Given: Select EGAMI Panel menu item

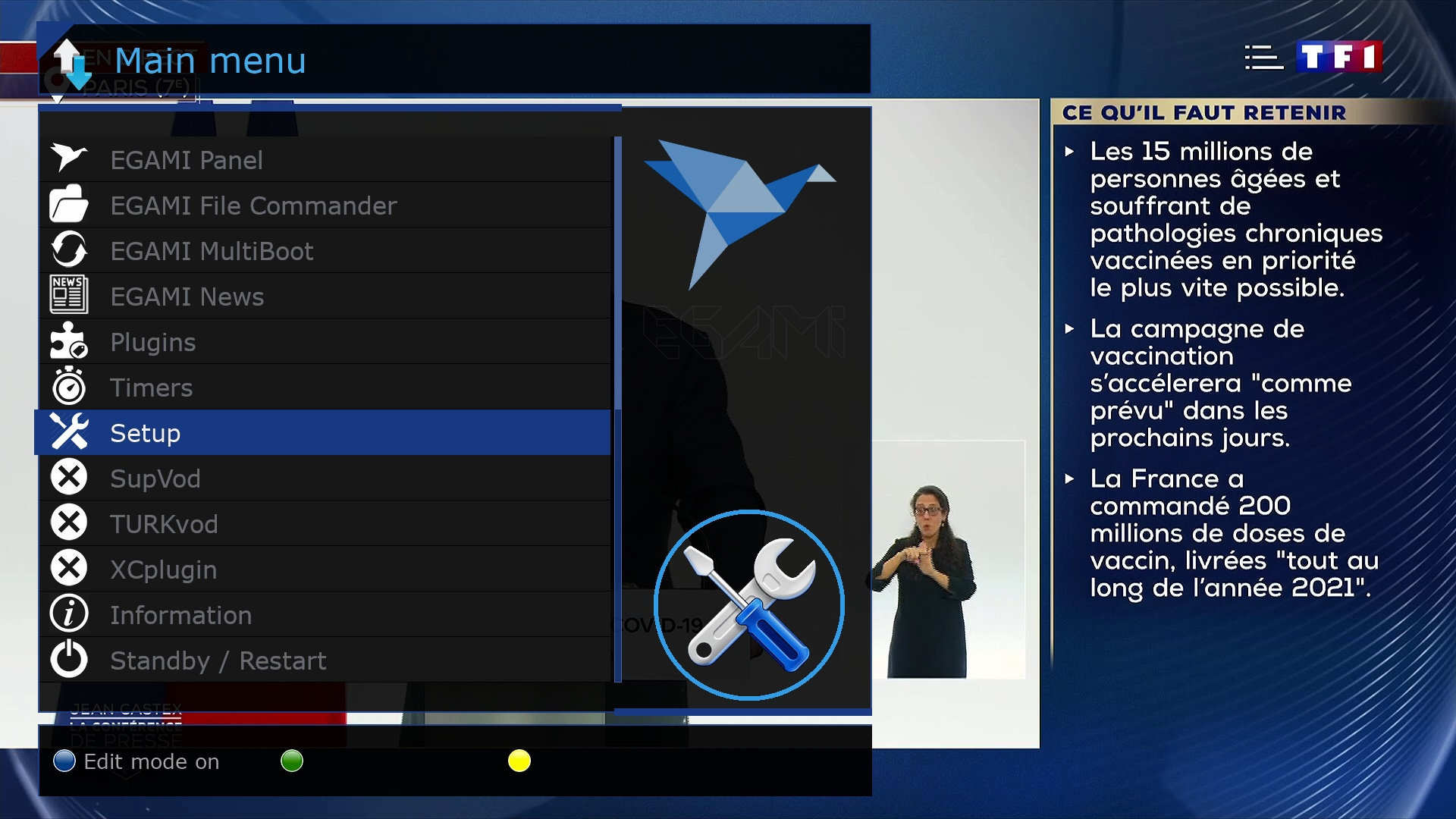Looking at the screenshot, I should pos(187,160).
